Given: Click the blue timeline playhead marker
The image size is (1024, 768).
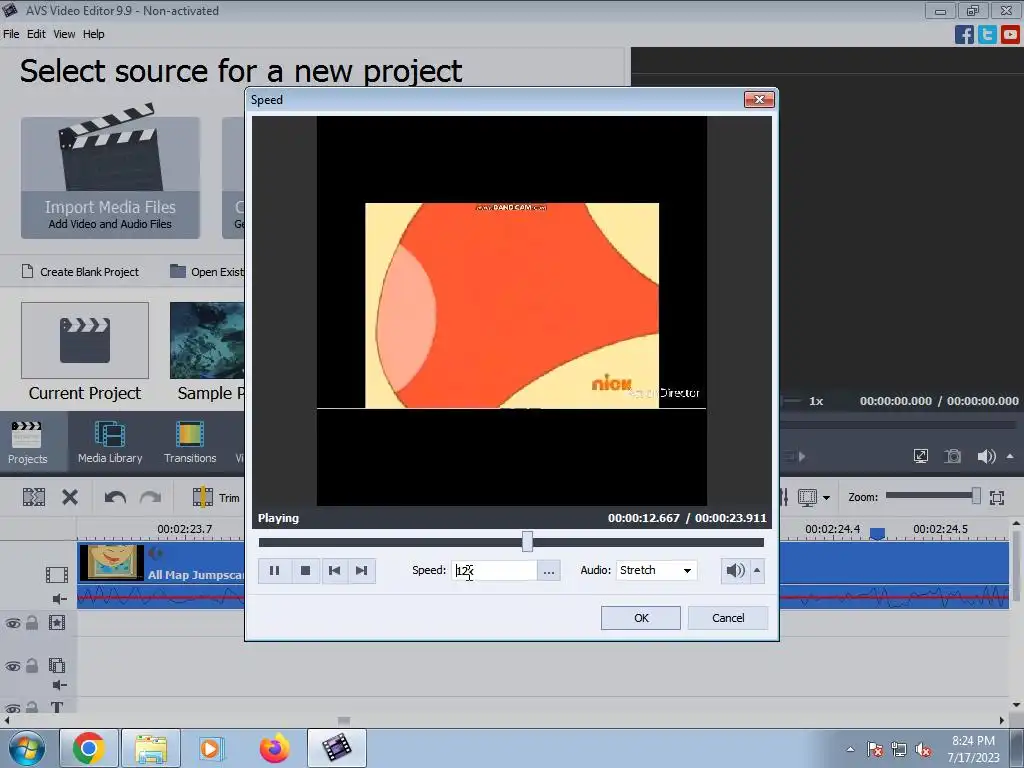Looking at the screenshot, I should point(877,534).
